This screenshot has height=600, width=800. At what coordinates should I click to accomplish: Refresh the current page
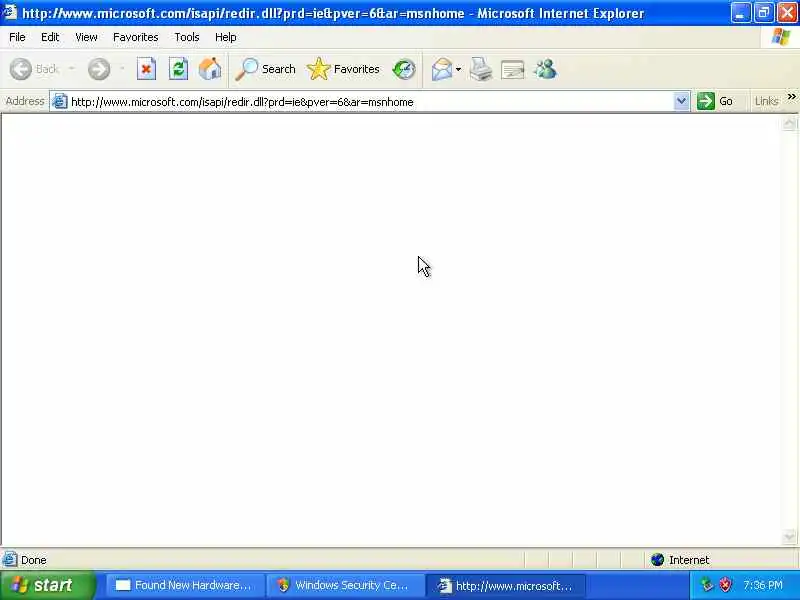pyautogui.click(x=178, y=69)
